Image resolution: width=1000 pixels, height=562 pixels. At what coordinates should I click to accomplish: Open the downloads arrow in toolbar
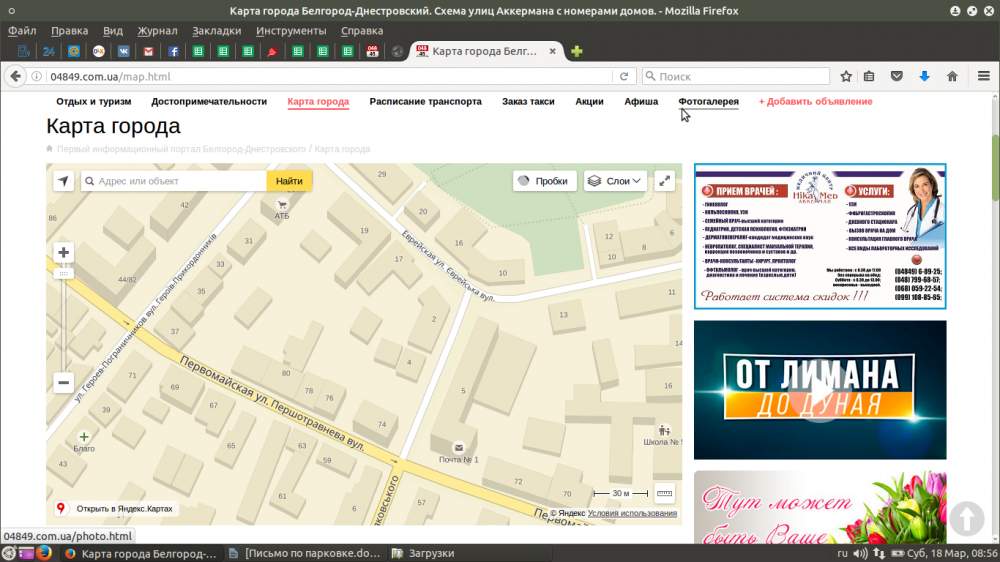pos(924,76)
